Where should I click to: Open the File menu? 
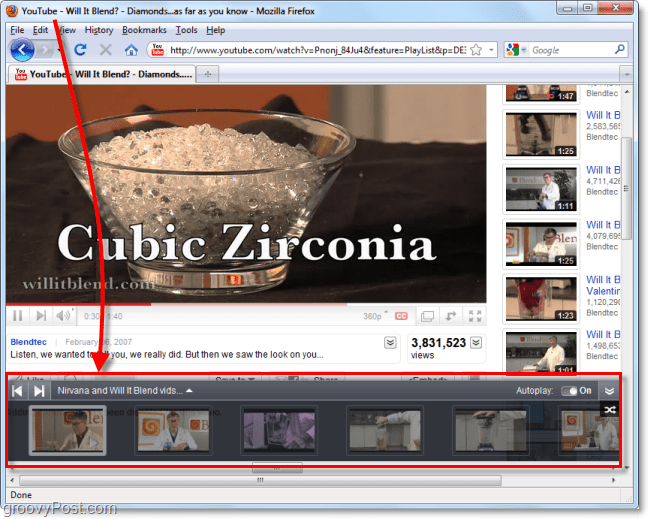point(17,30)
